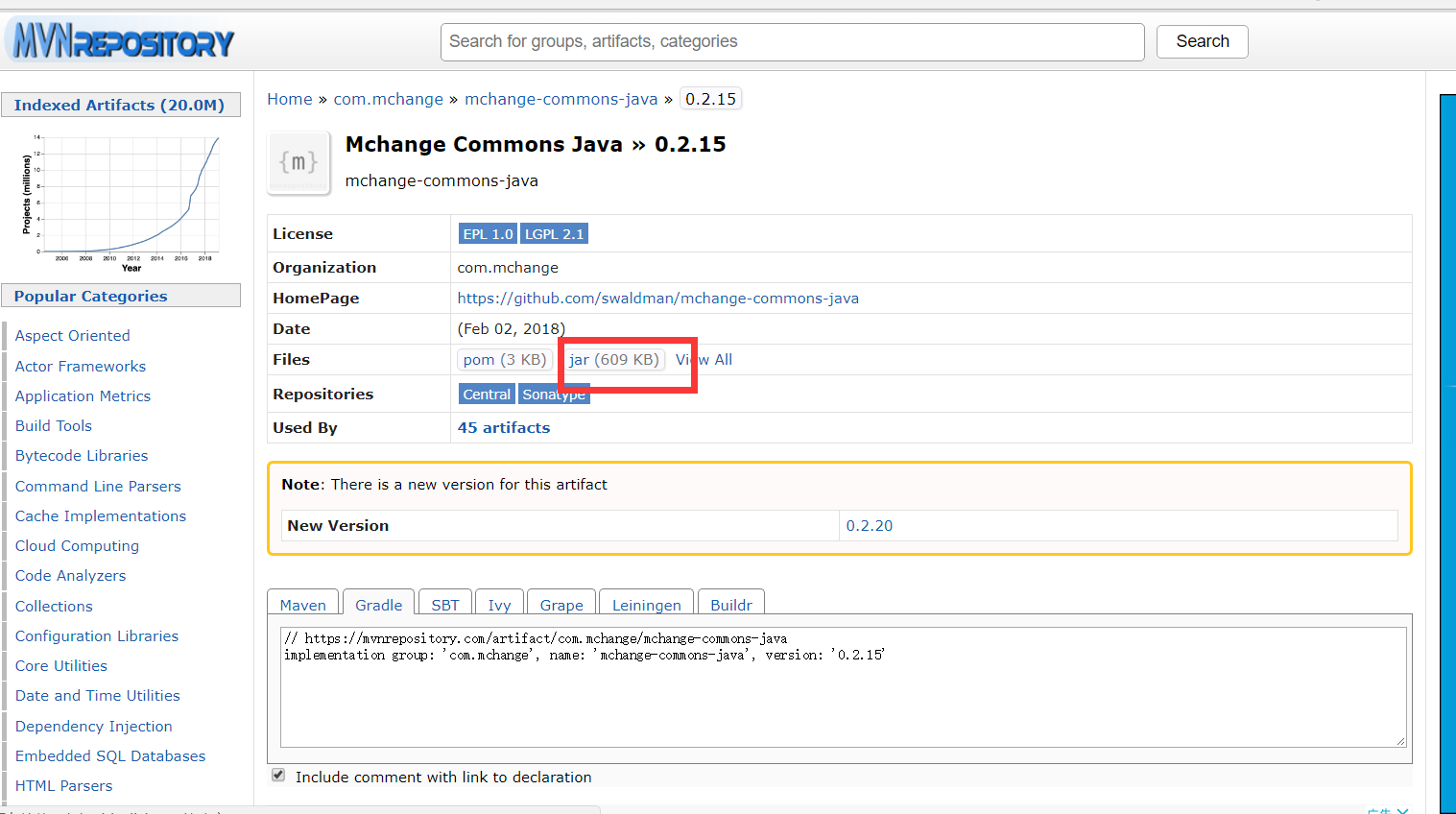Viewport: 1456px width, 814px height.
Task: Click the date (Feb 02, 2018) text
Action: tap(512, 329)
